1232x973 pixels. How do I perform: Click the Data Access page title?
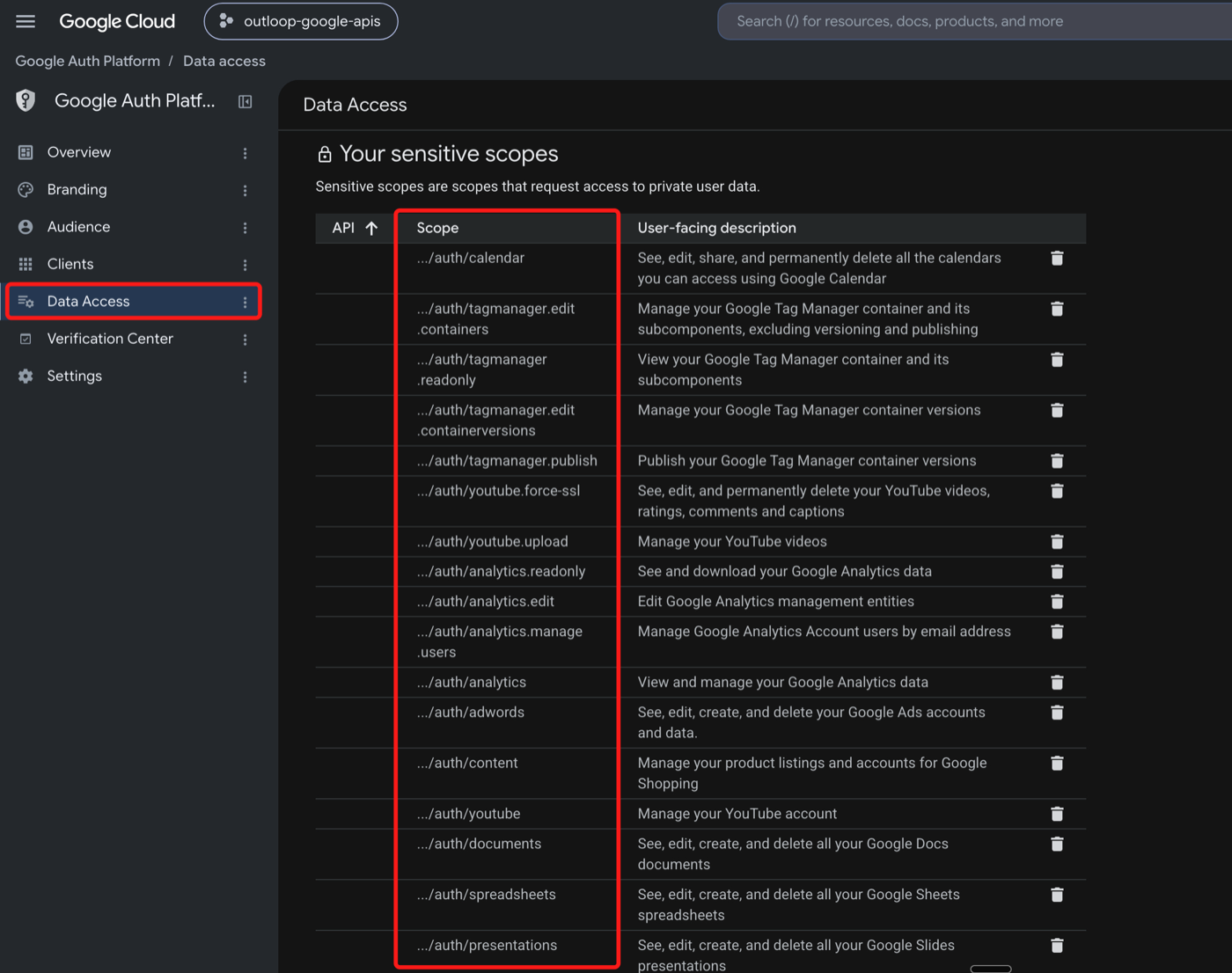tap(355, 105)
